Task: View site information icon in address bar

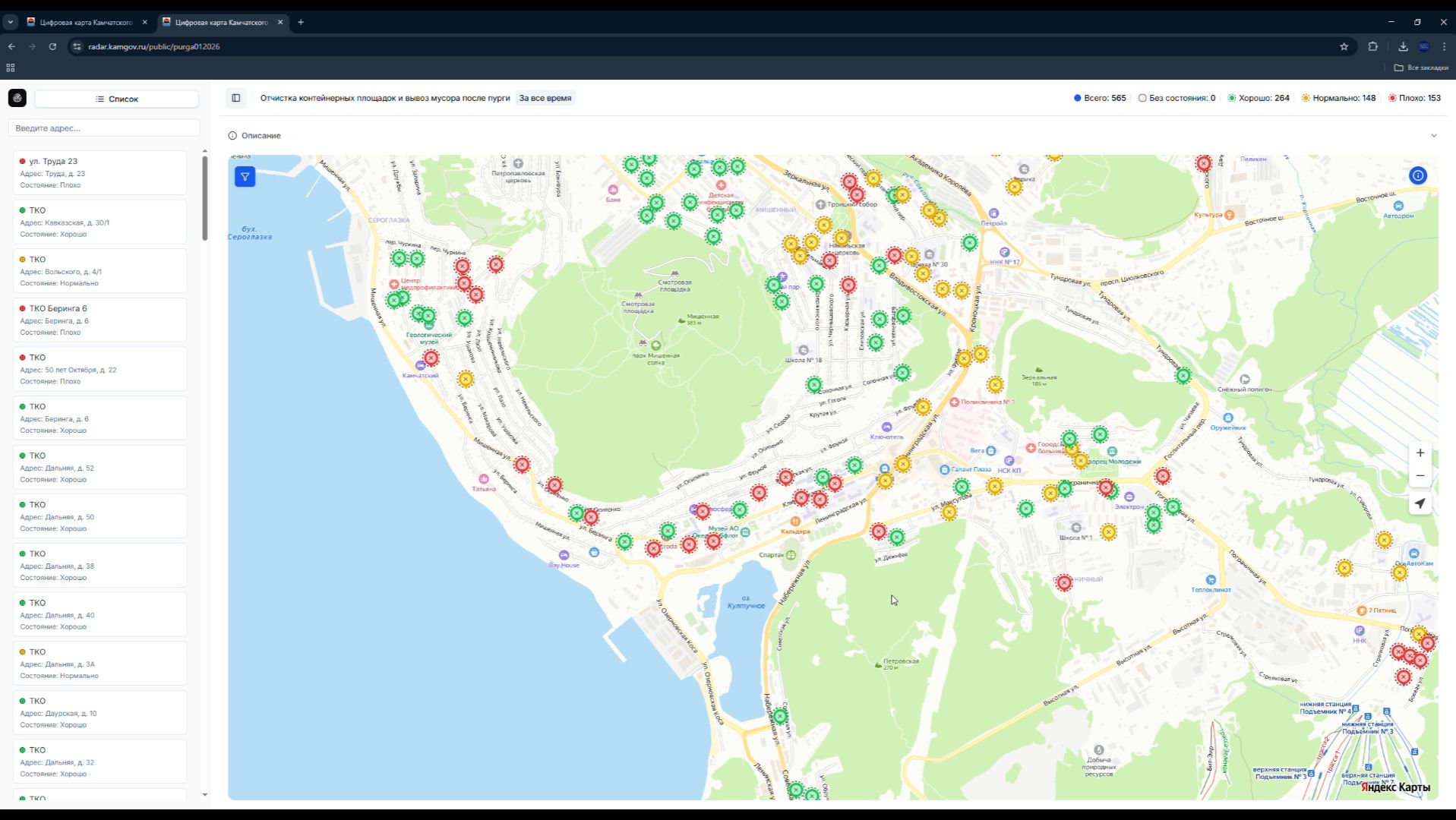Action: click(x=77, y=46)
